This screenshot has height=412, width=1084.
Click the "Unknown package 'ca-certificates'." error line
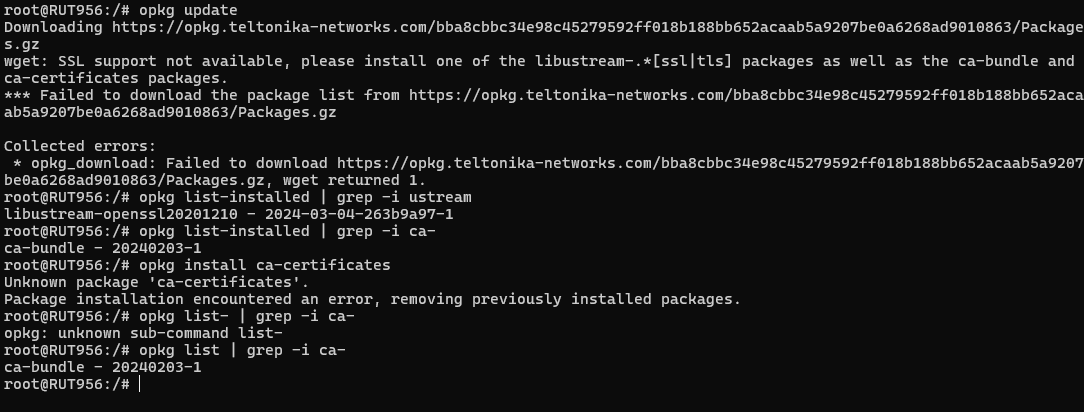tap(139, 282)
